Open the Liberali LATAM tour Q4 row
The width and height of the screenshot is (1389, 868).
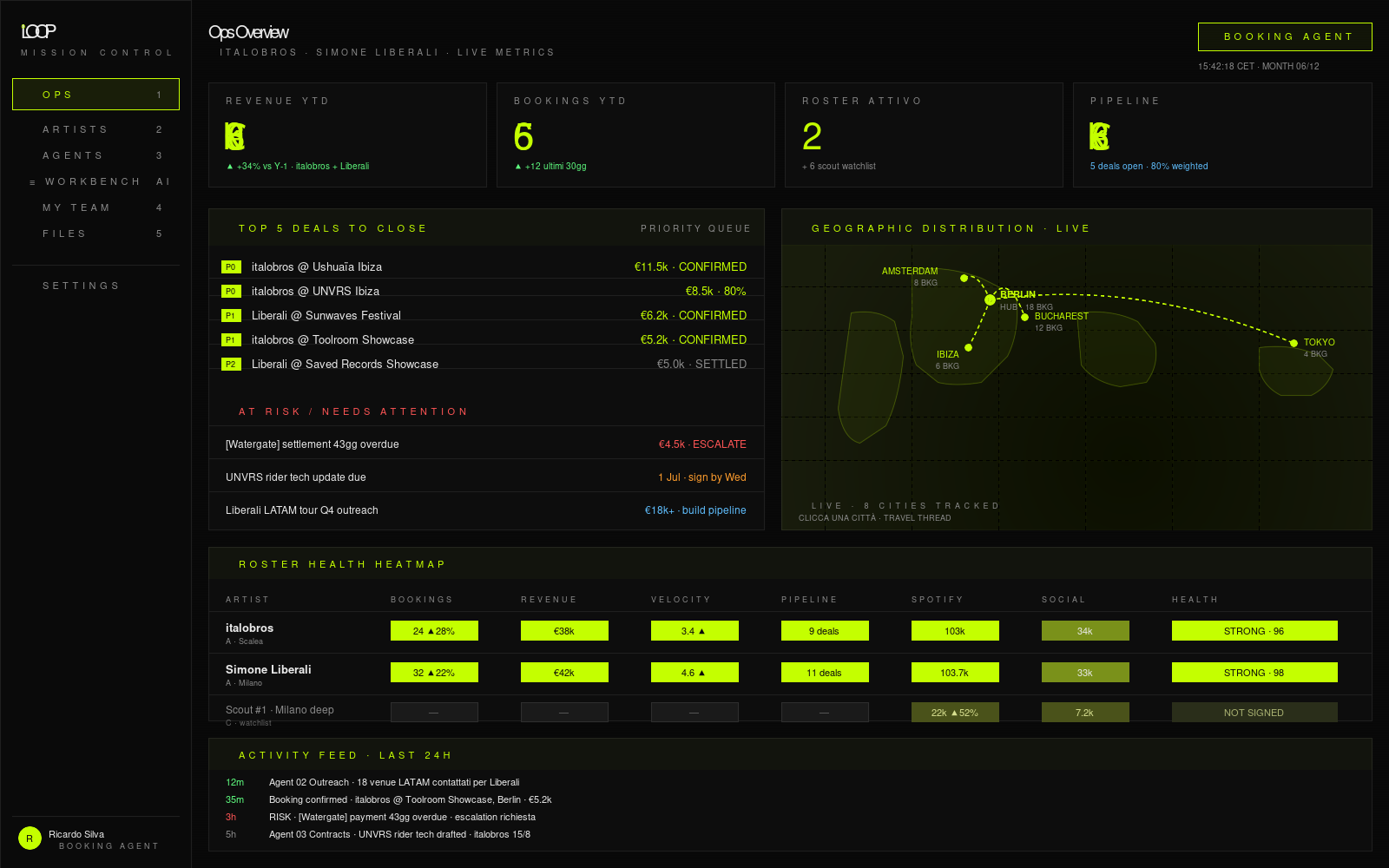(x=486, y=510)
